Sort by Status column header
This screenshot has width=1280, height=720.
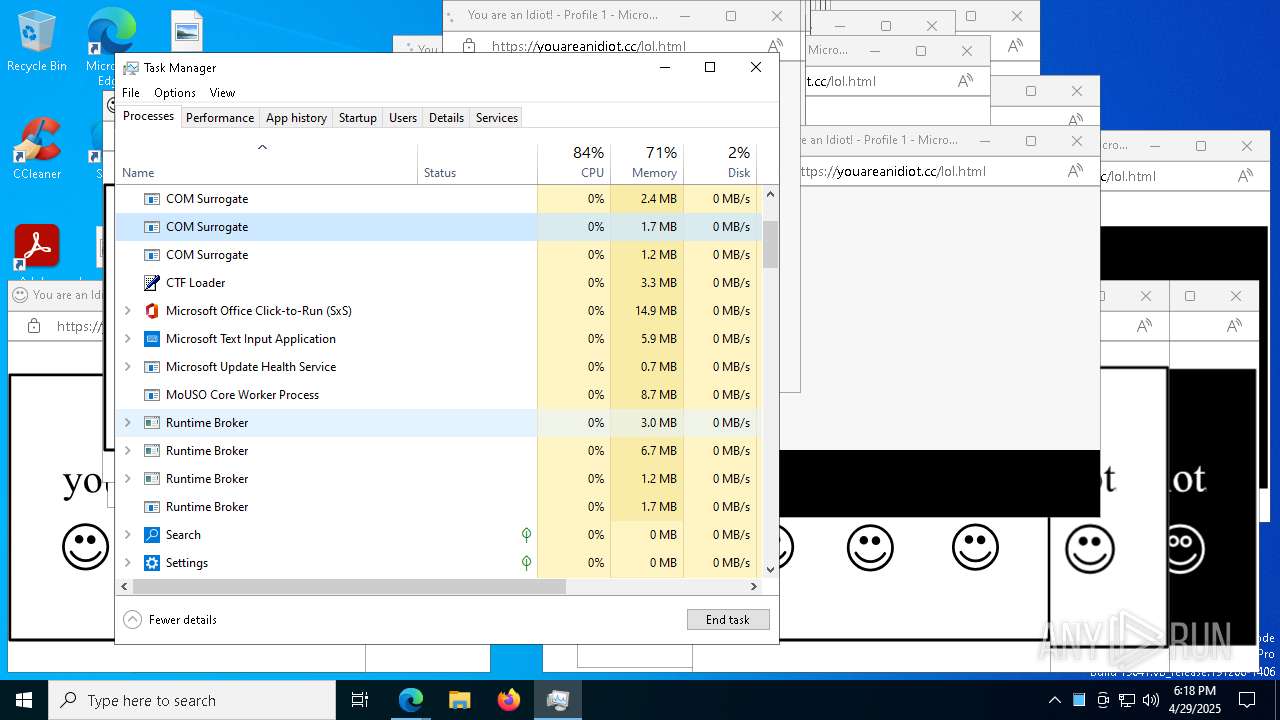pyautogui.click(x=477, y=164)
